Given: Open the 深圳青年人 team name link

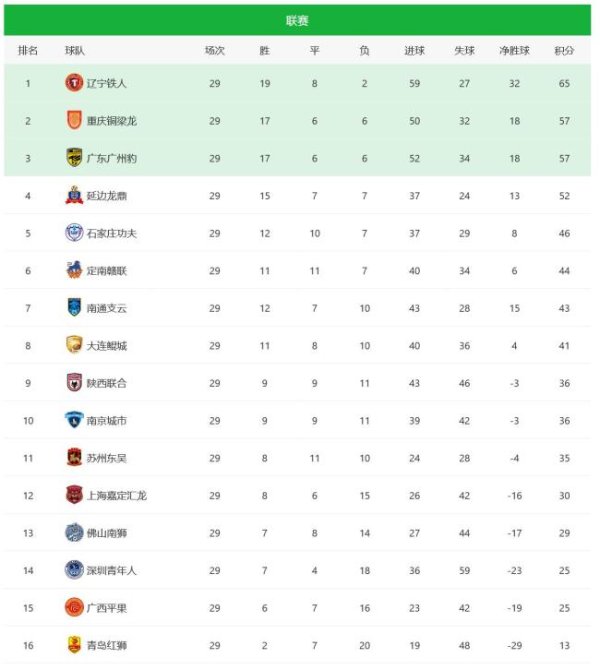Looking at the screenshot, I should pyautogui.click(x=112, y=570).
